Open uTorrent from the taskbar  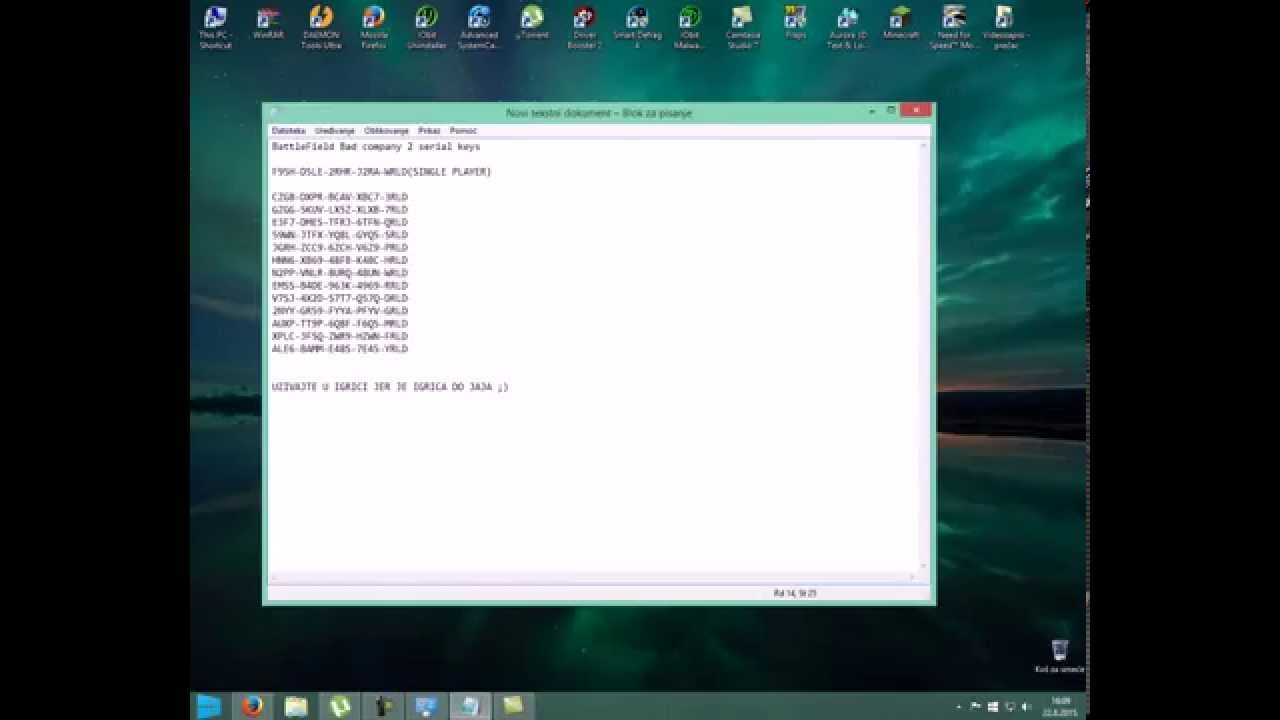(340, 706)
